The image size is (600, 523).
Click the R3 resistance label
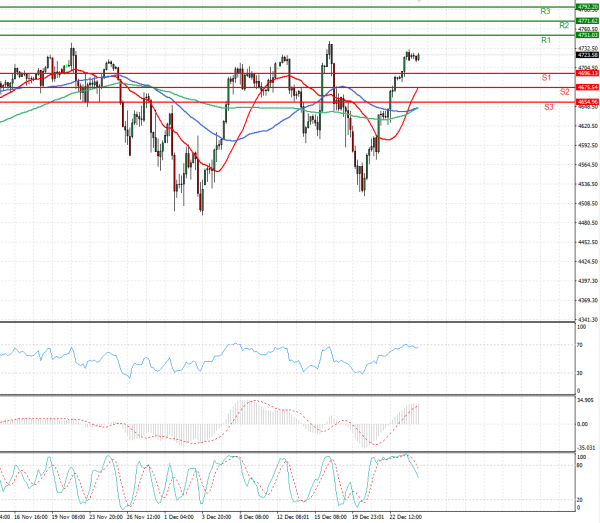tap(545, 11)
